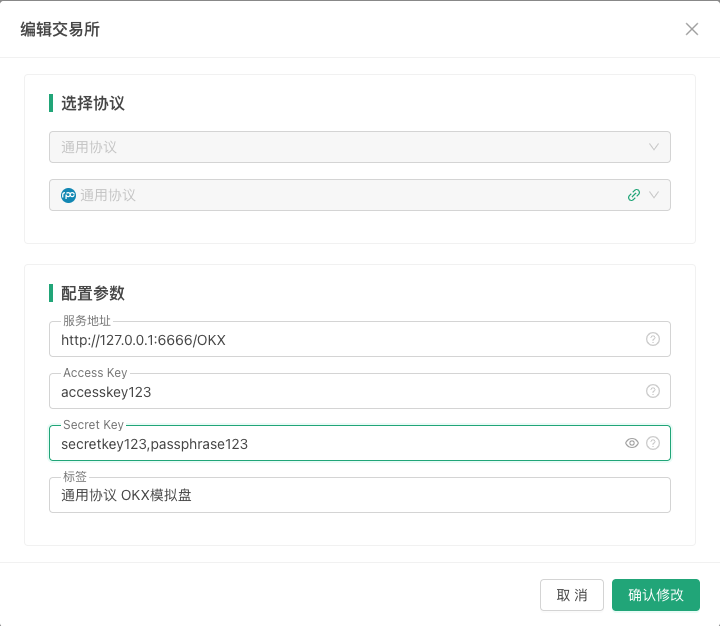
Task: Click chevron arrow beside the link icon
Action: 654,196
